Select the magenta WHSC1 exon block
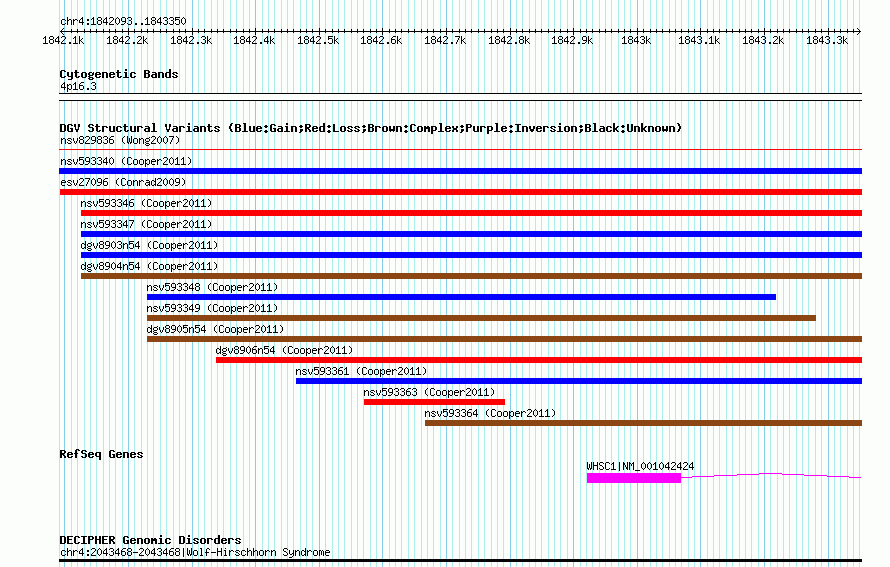890x567 pixels. [633, 478]
